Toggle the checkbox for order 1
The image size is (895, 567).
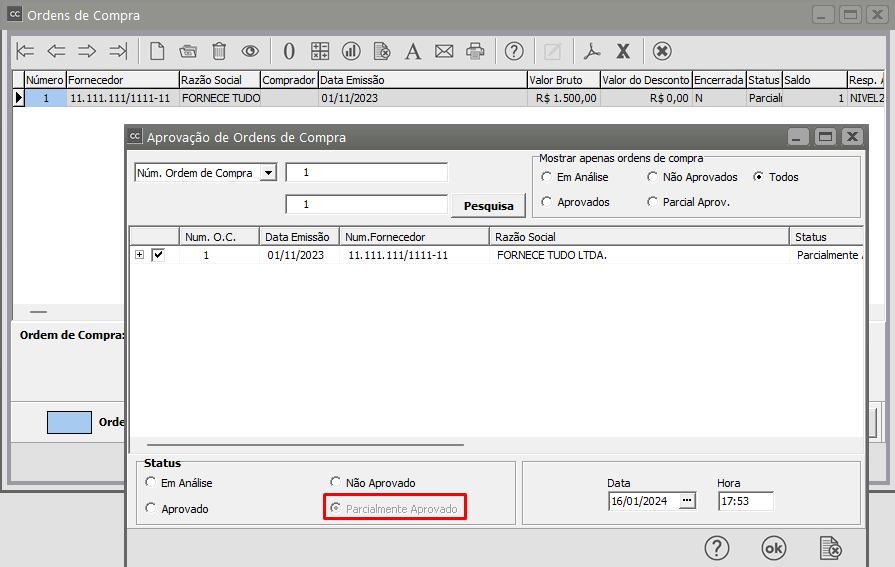pyautogui.click(x=158, y=255)
